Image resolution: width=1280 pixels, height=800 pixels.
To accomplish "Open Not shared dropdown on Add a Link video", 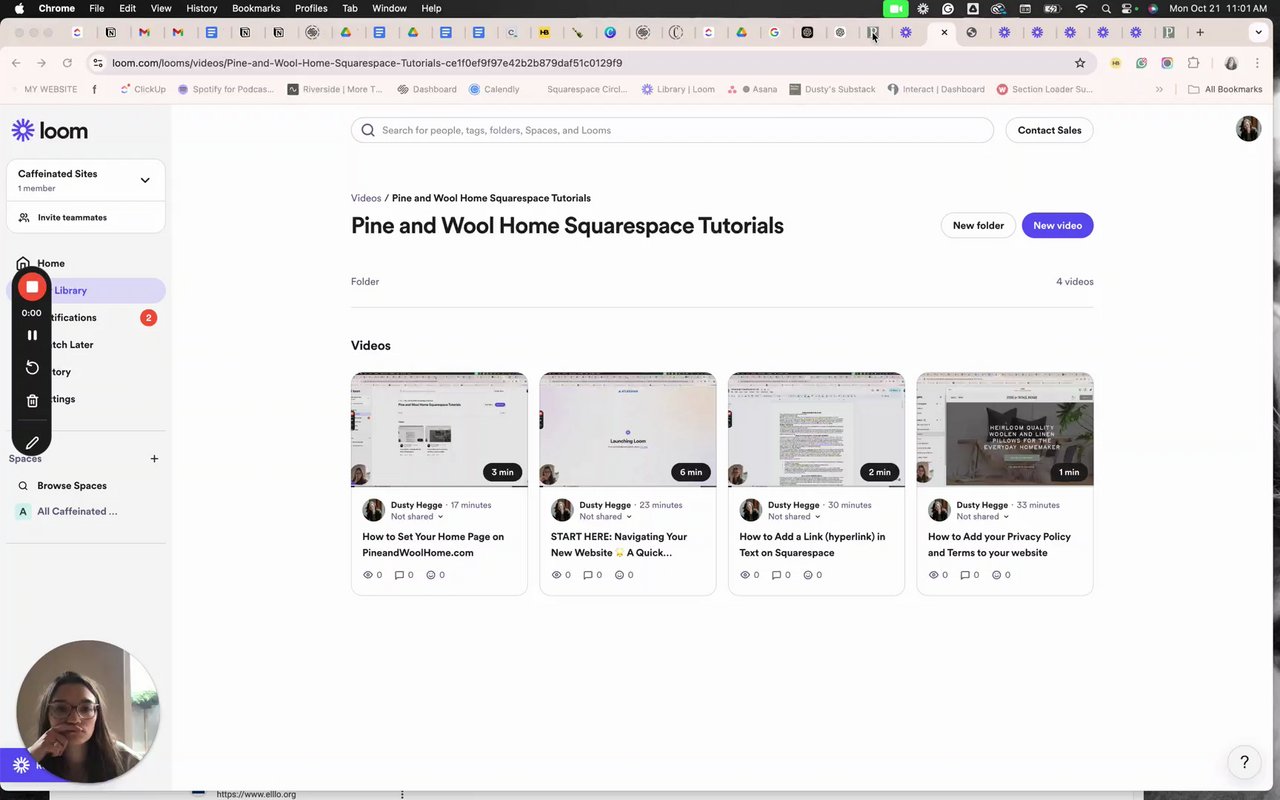I will pos(794,517).
